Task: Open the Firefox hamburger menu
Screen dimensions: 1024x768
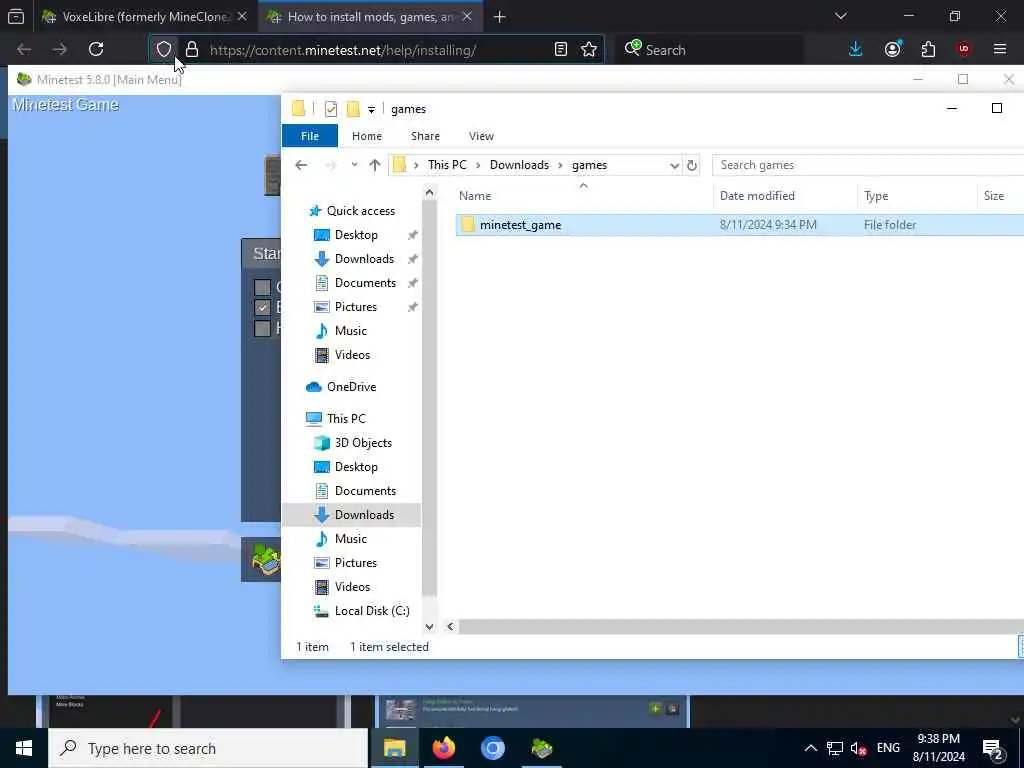Action: [x=1000, y=49]
